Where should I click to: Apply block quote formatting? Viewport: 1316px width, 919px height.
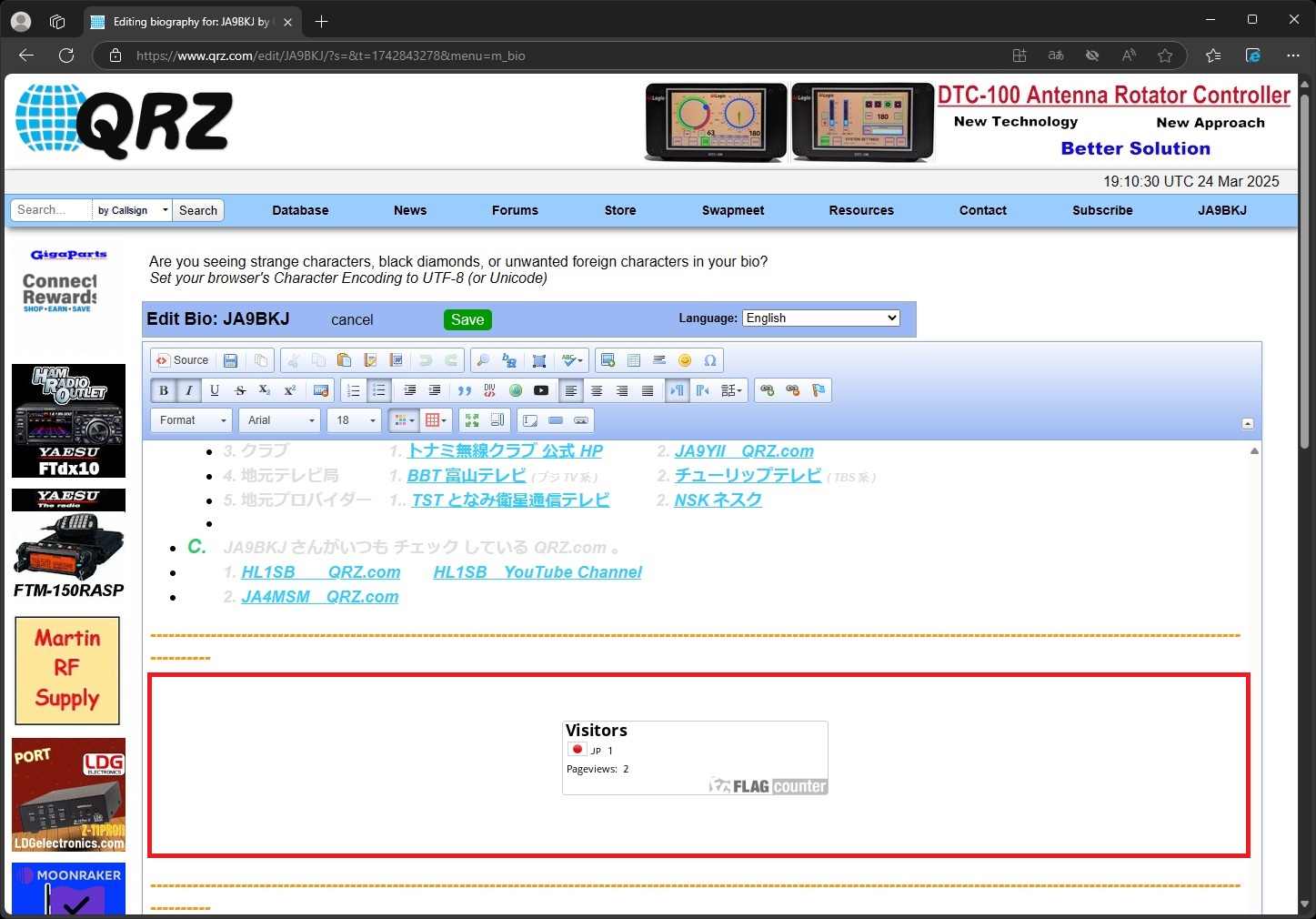[465, 390]
